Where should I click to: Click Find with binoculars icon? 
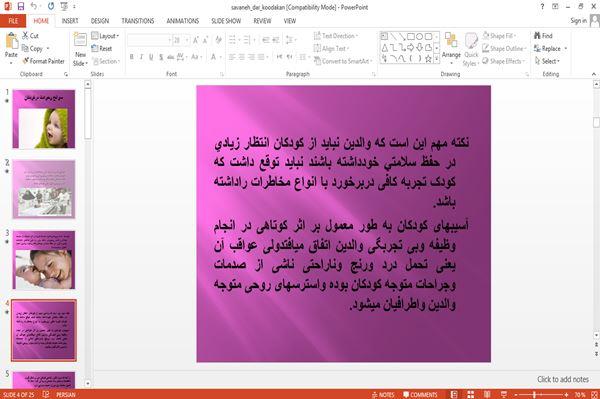[x=543, y=36]
